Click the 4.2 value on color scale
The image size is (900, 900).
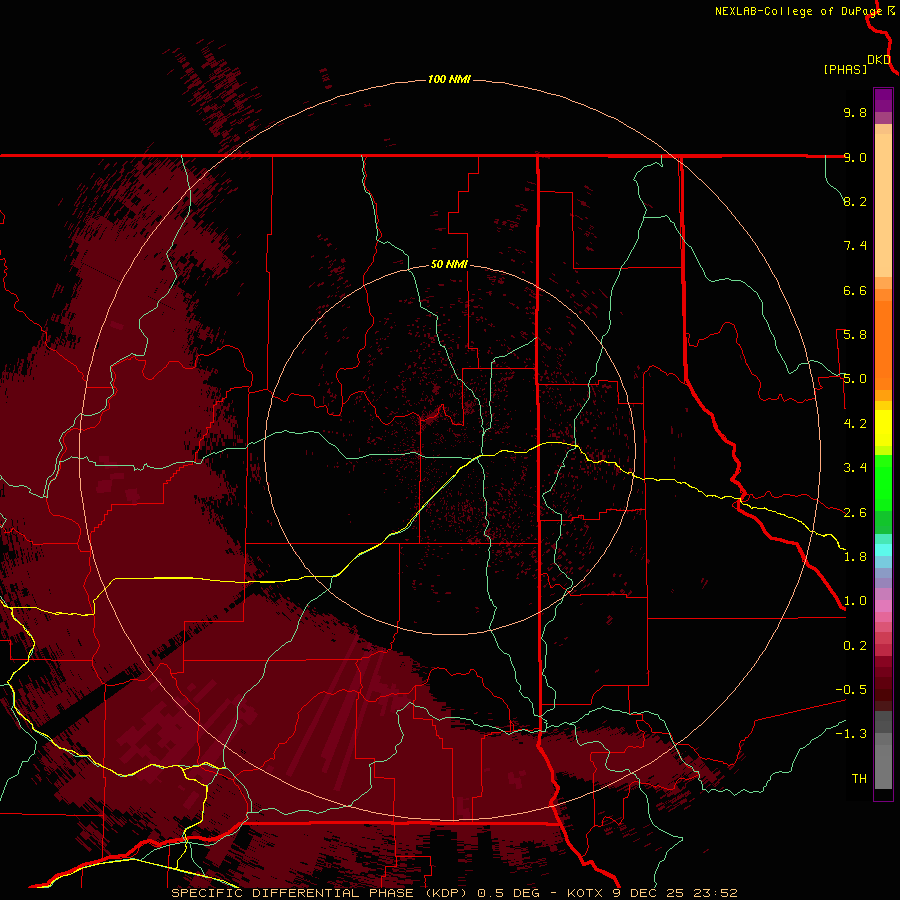pos(855,424)
